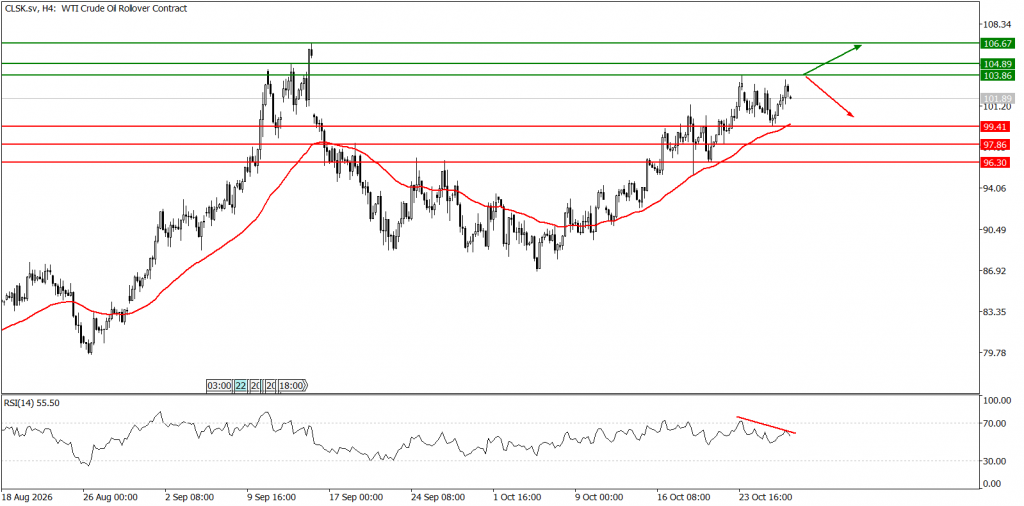Screen dimensions: 1024x506
Task: Click the 9 Oct 00:00 time label
Action: [599, 497]
